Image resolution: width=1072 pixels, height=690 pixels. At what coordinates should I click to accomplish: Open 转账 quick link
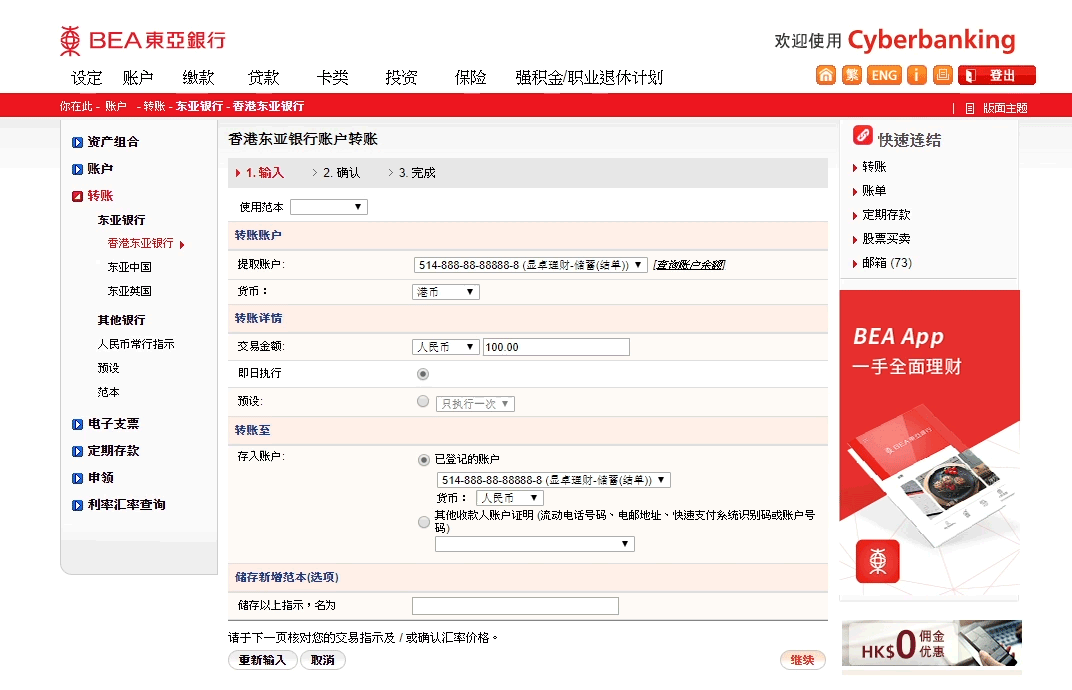(874, 167)
